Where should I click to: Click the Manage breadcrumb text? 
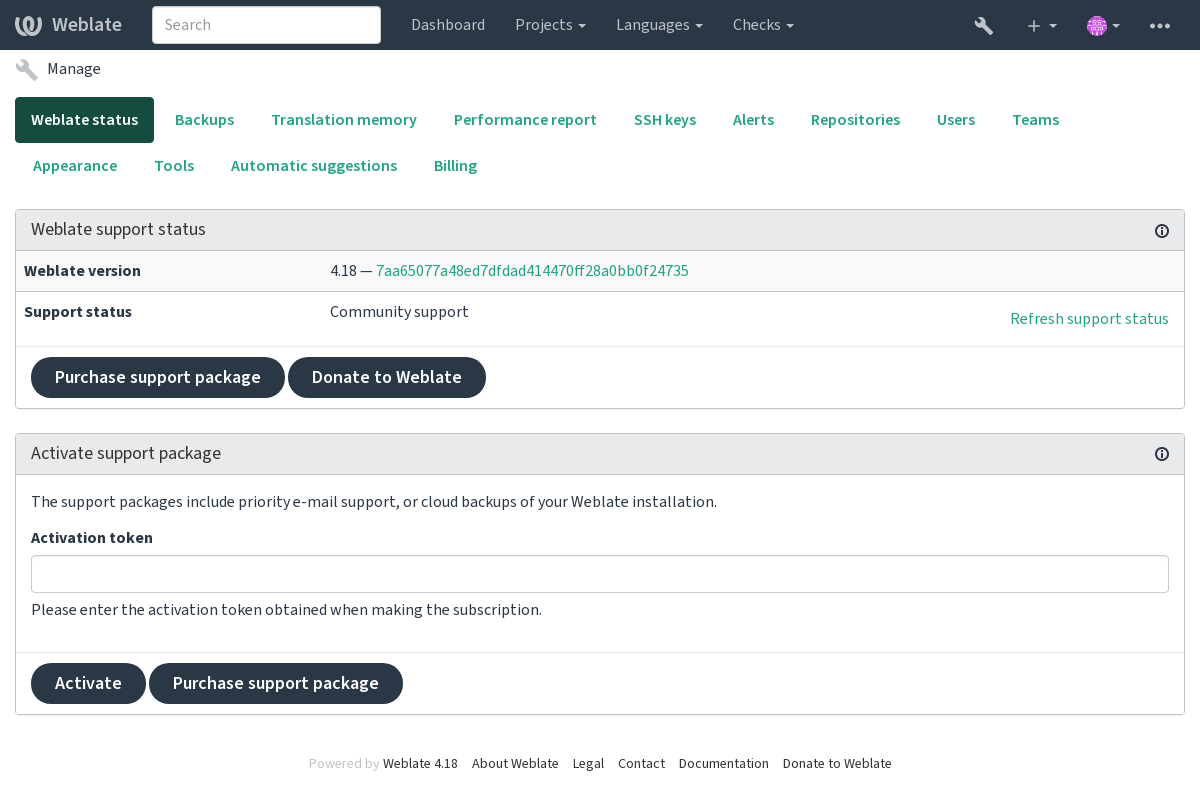[74, 69]
